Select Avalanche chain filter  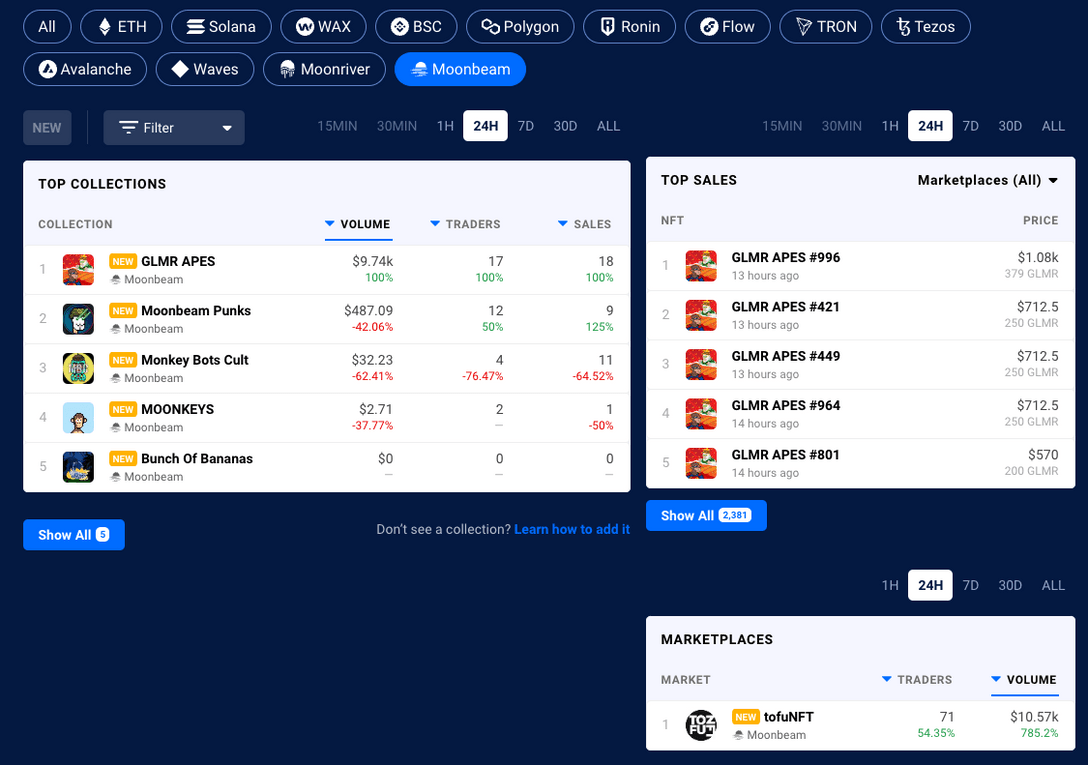point(85,69)
